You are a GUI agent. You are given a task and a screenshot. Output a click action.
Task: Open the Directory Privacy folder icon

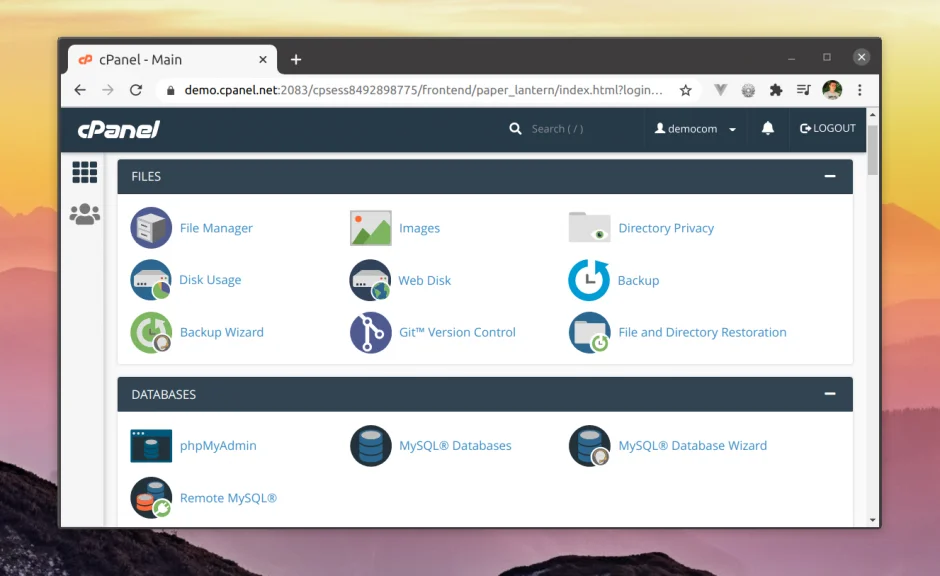pos(589,227)
